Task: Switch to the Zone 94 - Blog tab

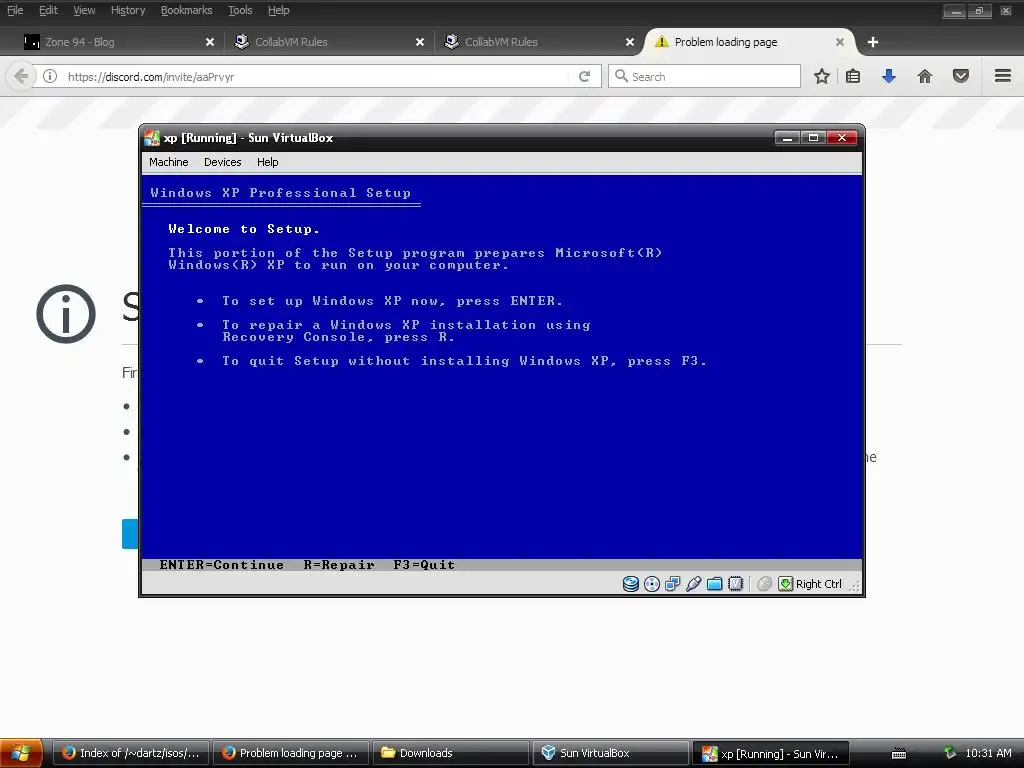Action: [x=118, y=42]
